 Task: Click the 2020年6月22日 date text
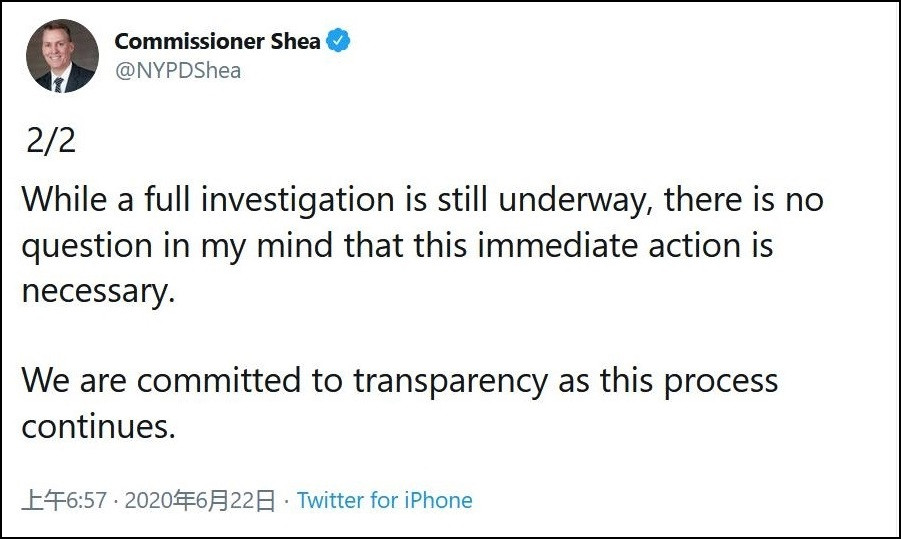[x=200, y=500]
